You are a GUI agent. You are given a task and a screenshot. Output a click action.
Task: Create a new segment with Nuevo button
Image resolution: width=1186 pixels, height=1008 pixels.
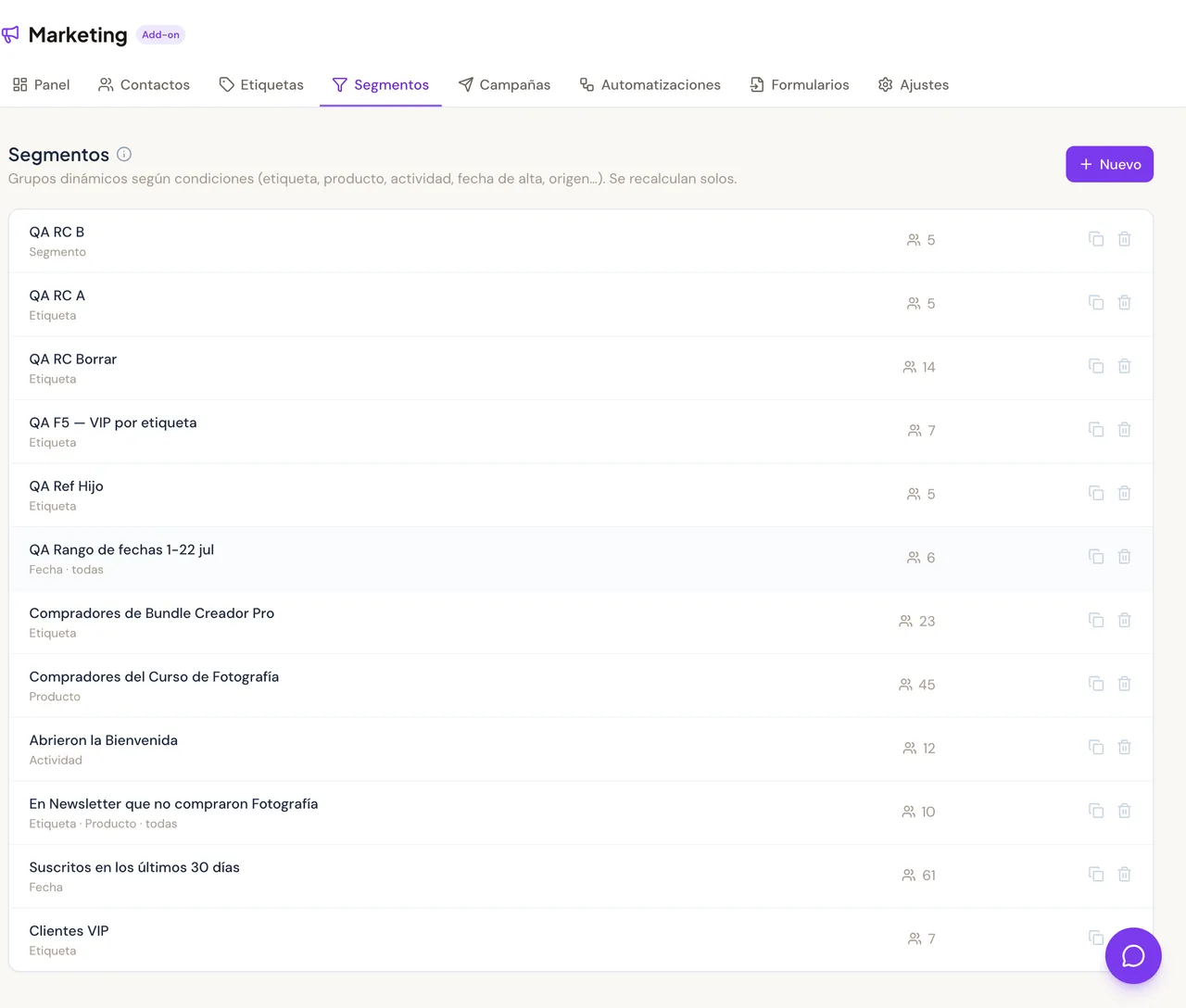pos(1109,164)
